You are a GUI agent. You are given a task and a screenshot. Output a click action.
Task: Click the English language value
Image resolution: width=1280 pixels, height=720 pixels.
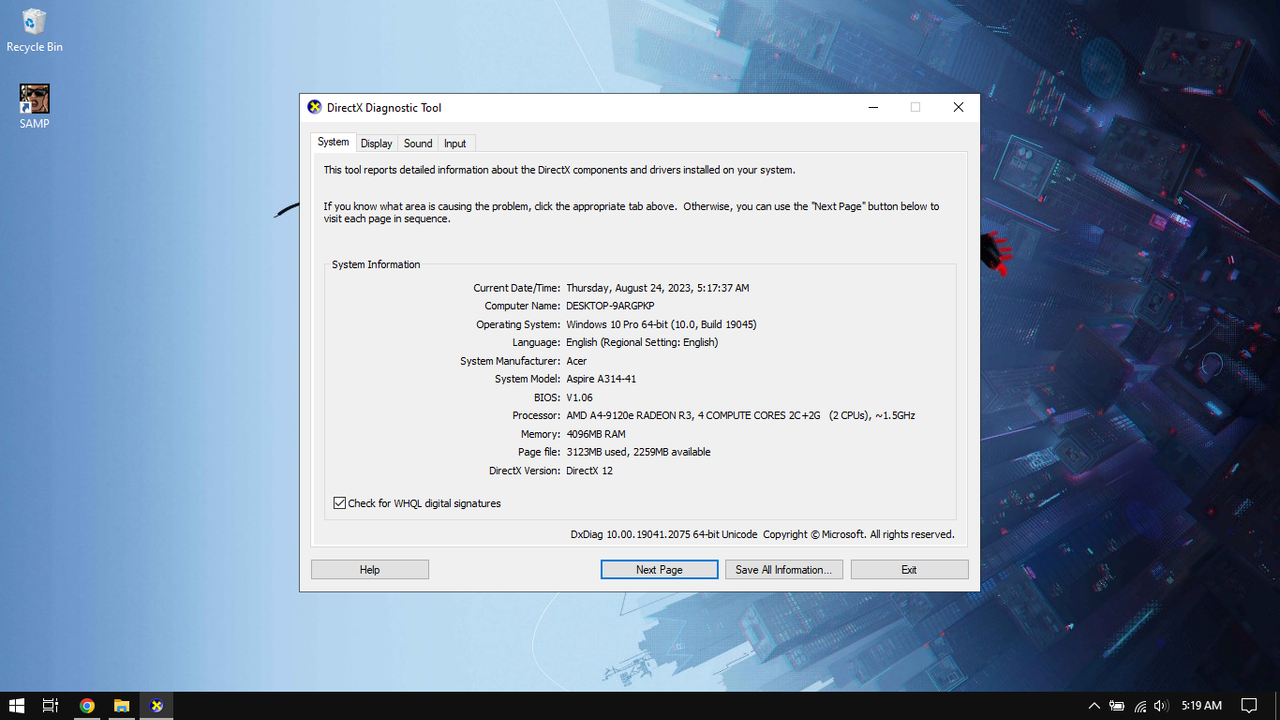tap(642, 342)
